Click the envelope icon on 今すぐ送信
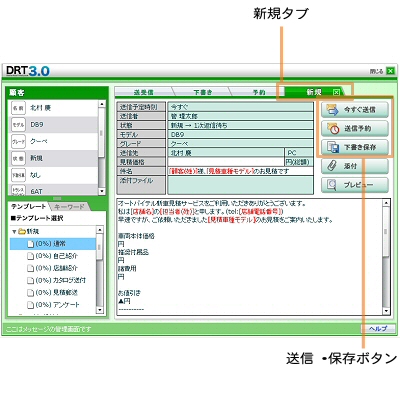The width and height of the screenshot is (400, 400). pos(332,110)
